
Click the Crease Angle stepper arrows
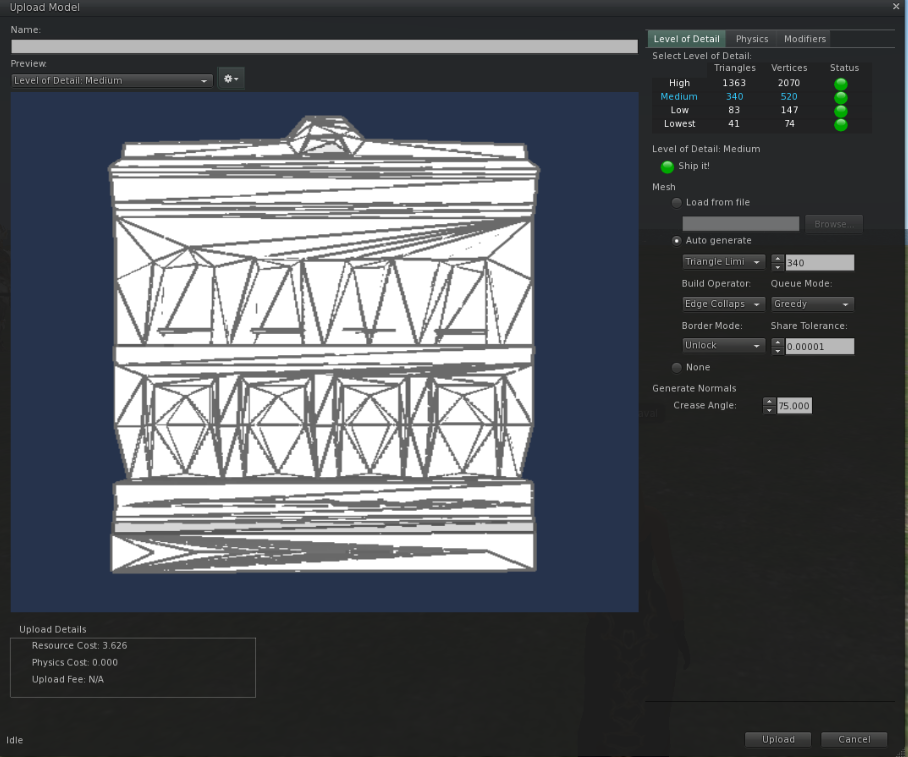coord(769,406)
